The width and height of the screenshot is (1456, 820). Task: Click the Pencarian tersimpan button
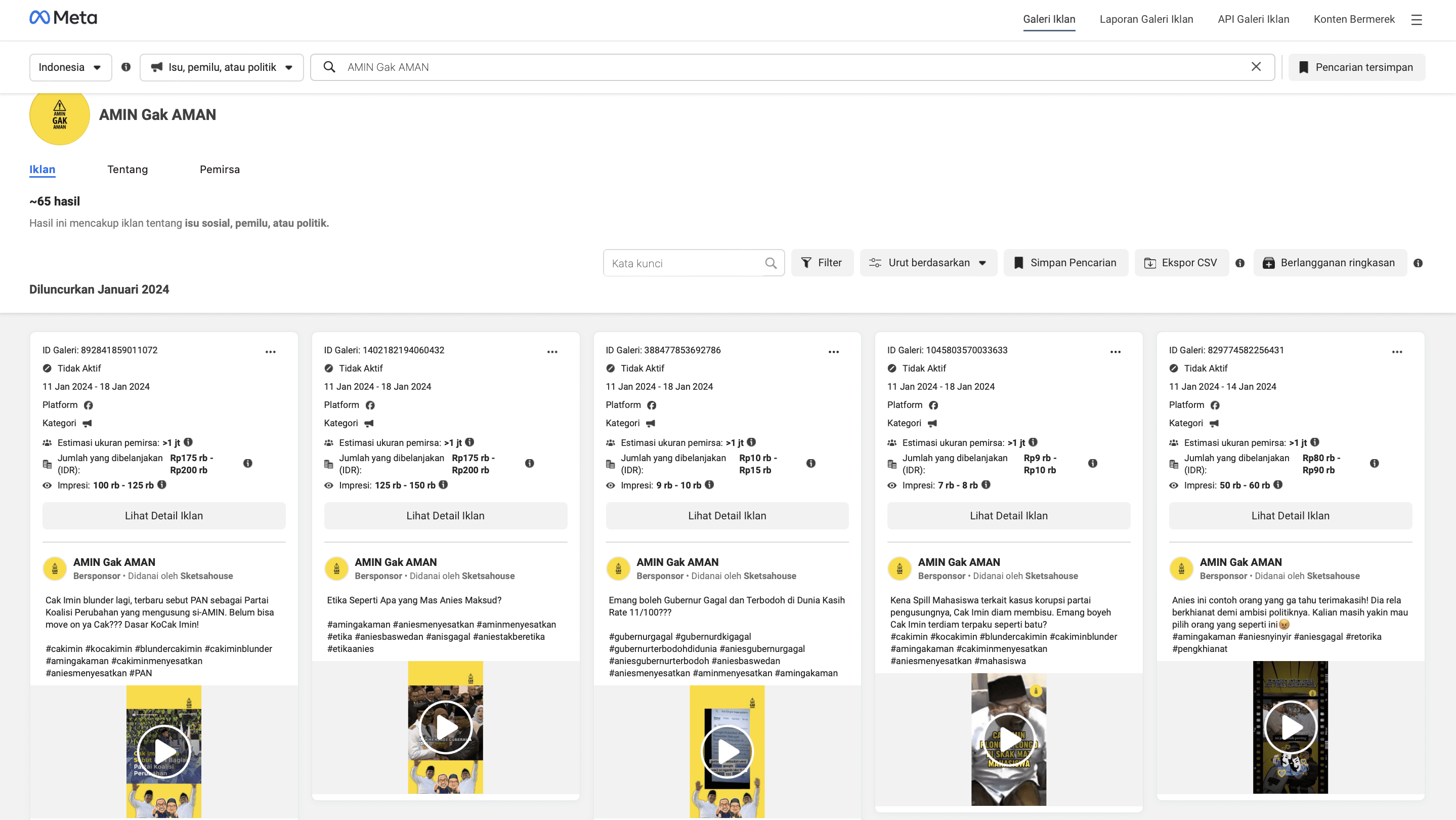pyautogui.click(x=1356, y=67)
